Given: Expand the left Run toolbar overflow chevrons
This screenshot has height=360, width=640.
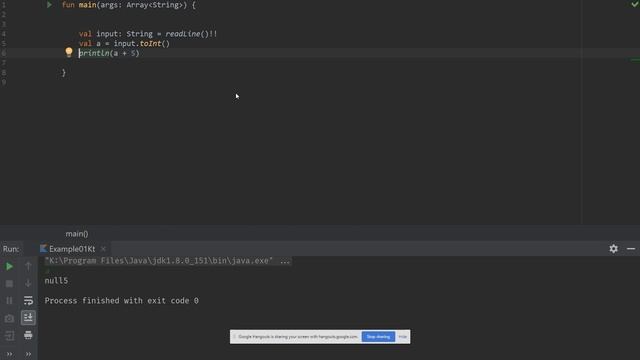Looking at the screenshot, I should click(9, 354).
